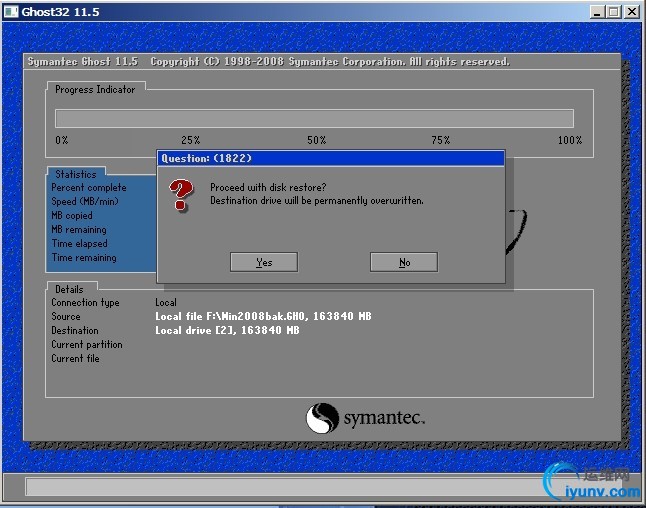Select the Source file F:\Win2008bak.GHO value
The height and width of the screenshot is (508, 646).
coord(263,316)
